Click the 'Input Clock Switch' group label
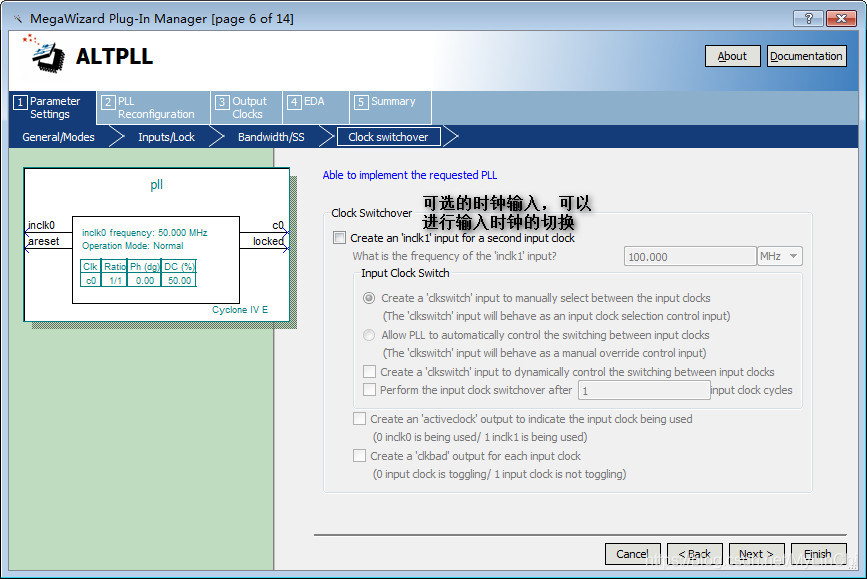This screenshot has height=579, width=867. pyautogui.click(x=405, y=273)
